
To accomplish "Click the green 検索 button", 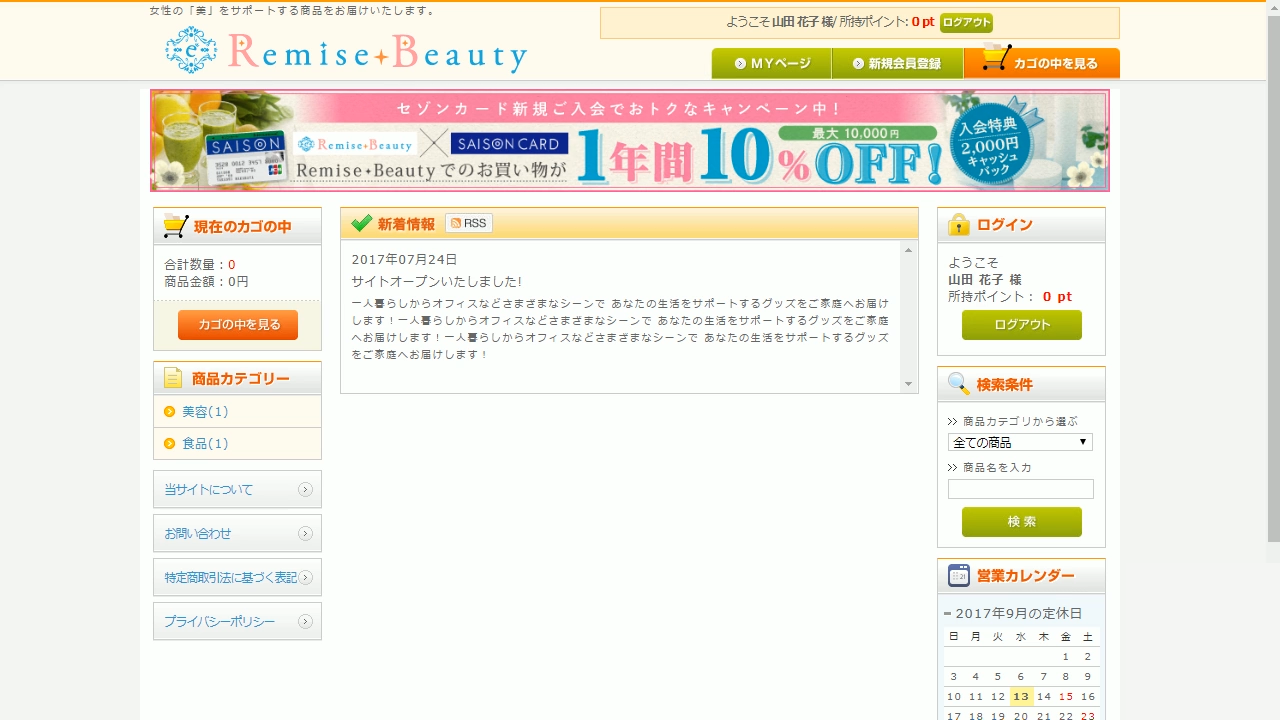I will click(1022, 522).
